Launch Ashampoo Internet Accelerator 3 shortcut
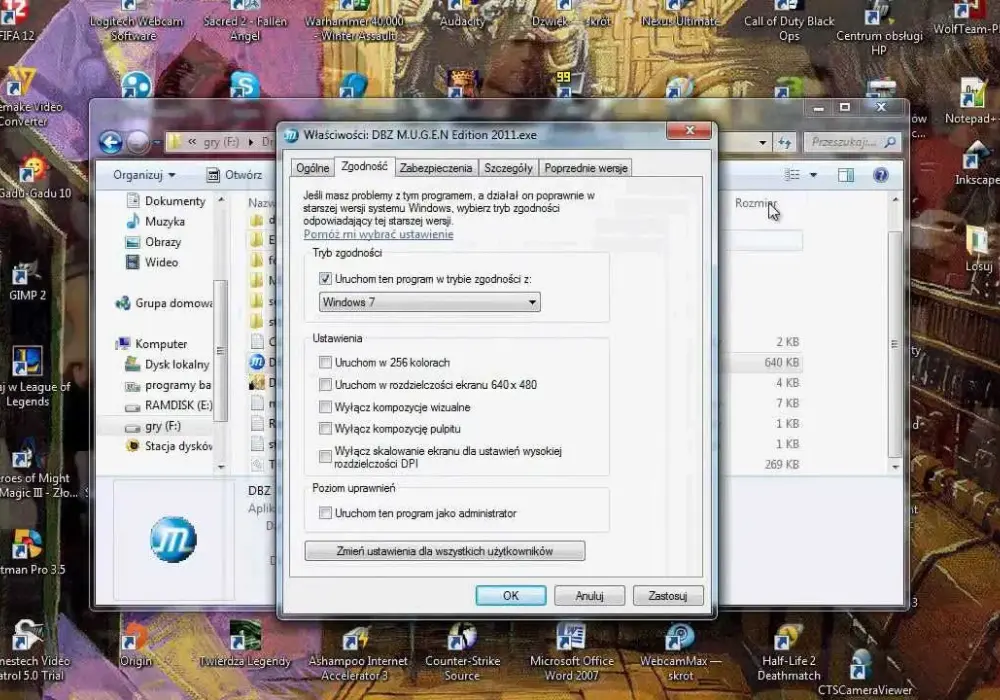This screenshot has width=1000, height=700. tap(357, 653)
